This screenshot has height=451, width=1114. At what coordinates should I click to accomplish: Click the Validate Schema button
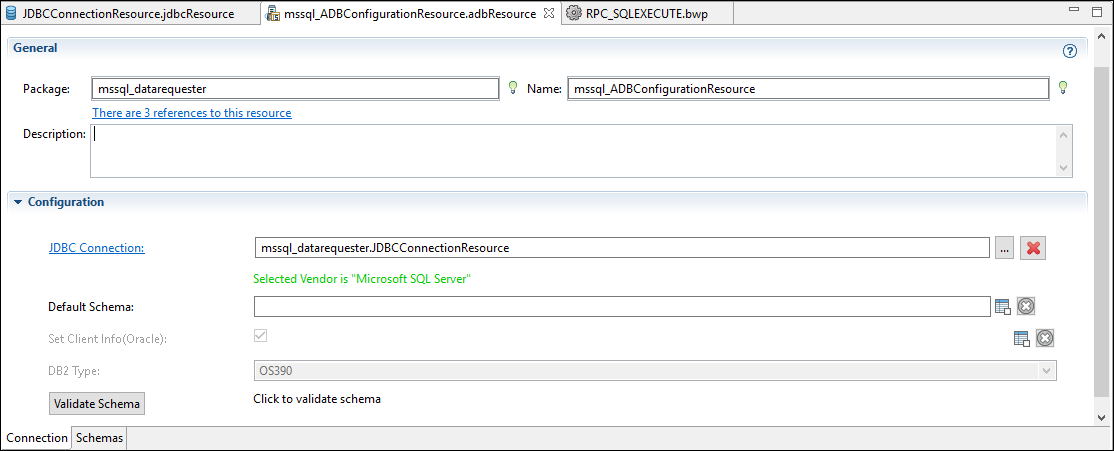[x=97, y=403]
